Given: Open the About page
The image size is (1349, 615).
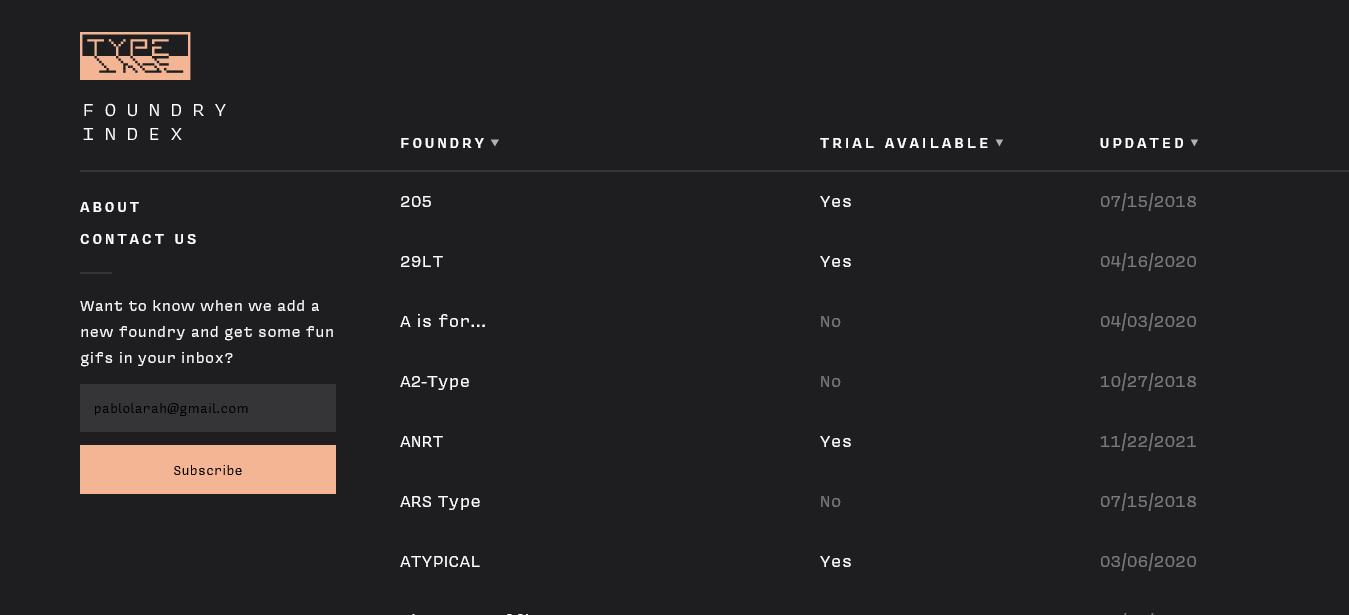Looking at the screenshot, I should coord(110,207).
